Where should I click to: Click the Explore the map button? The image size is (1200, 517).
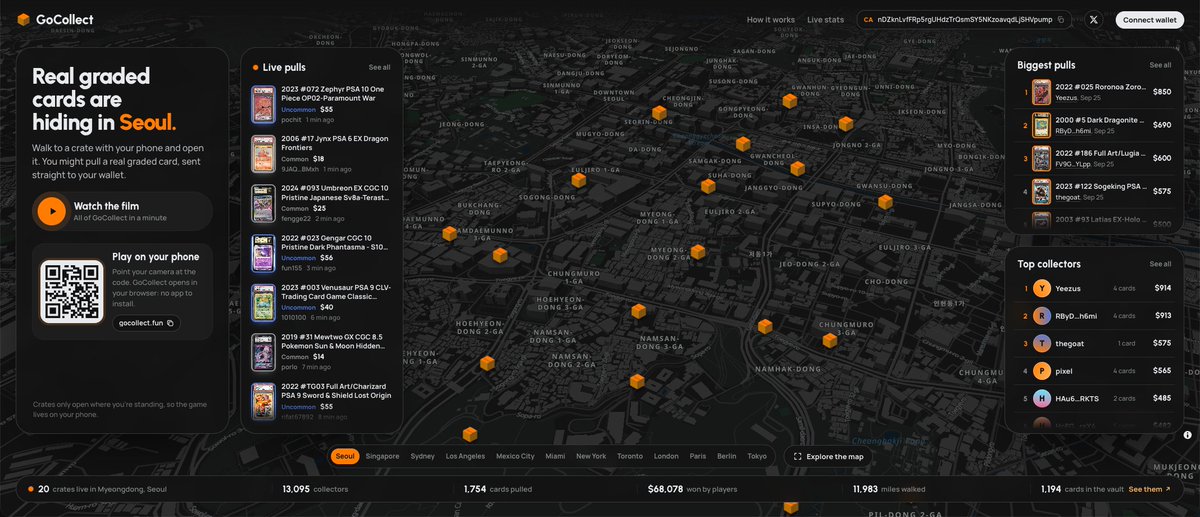point(828,457)
